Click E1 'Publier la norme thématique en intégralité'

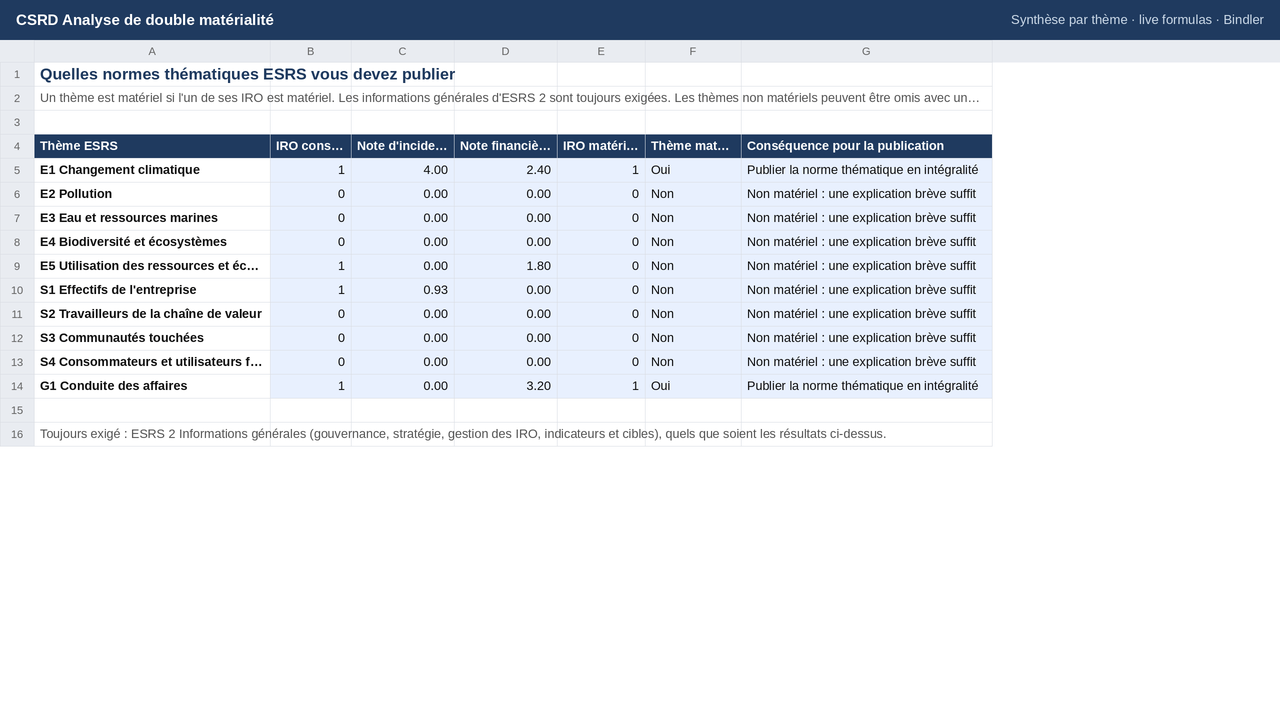pyautogui.click(x=866, y=170)
